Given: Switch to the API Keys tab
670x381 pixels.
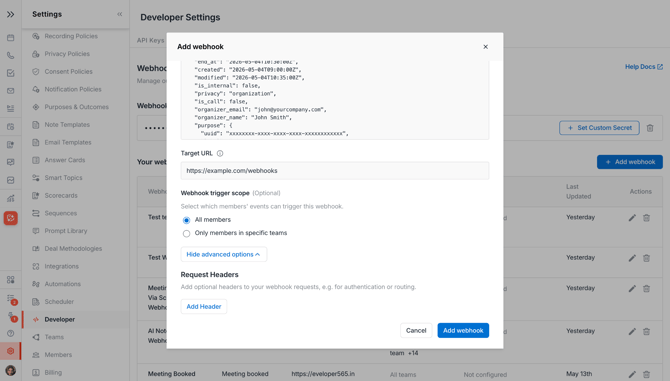Looking at the screenshot, I should point(150,40).
